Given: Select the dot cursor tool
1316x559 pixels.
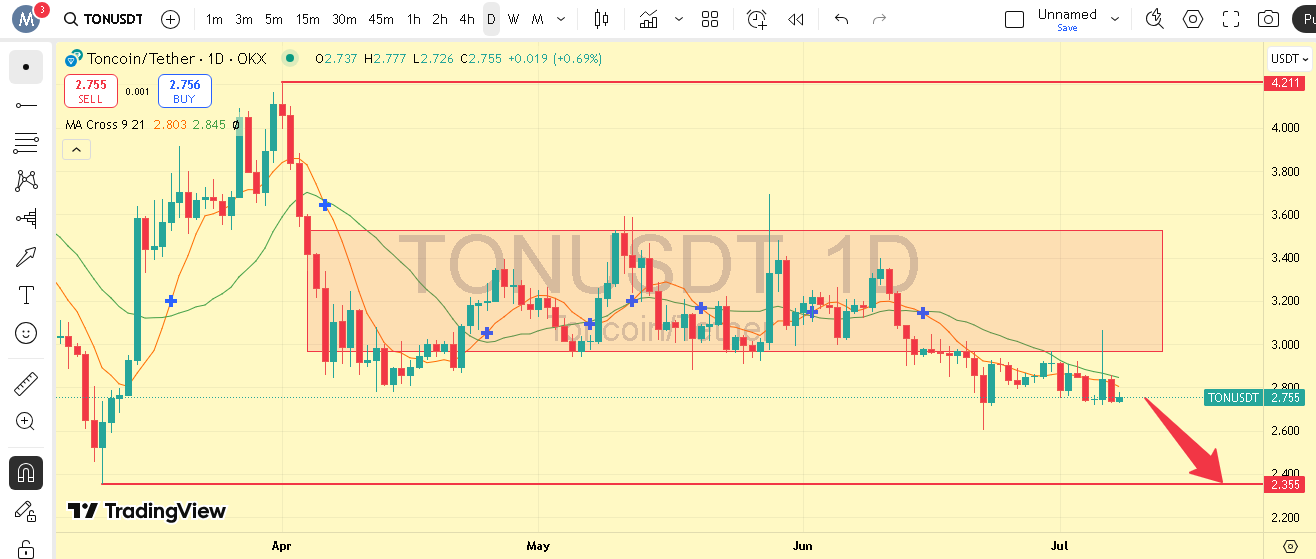Looking at the screenshot, I should tap(26, 67).
